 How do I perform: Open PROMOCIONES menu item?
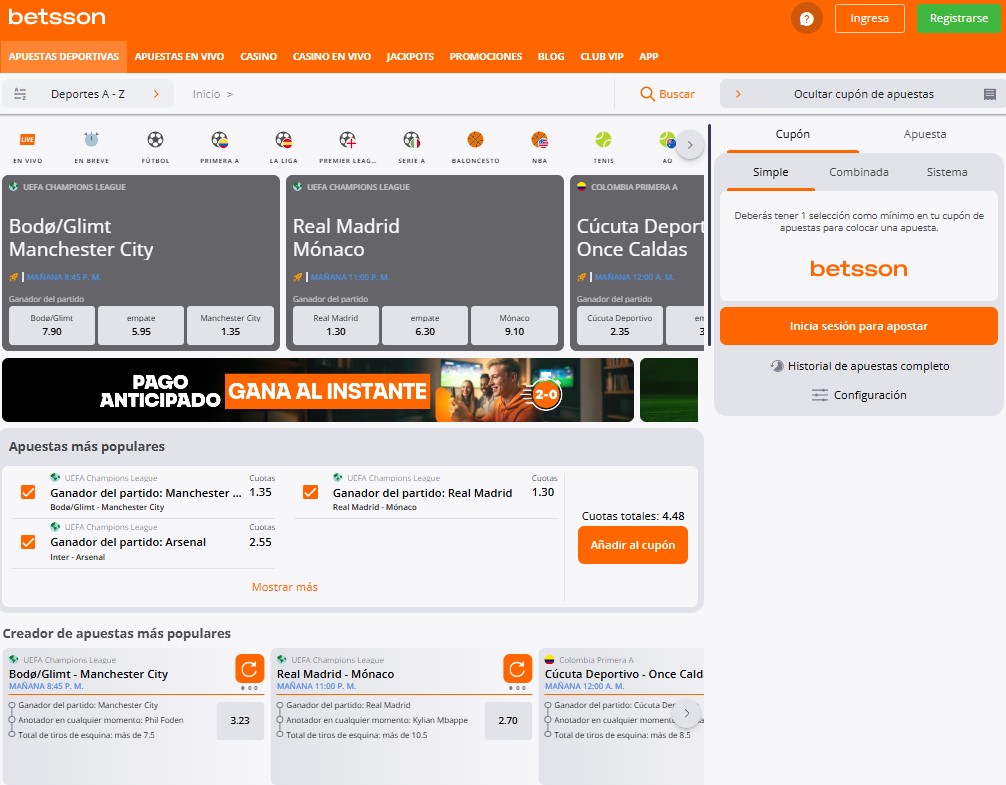coord(486,56)
